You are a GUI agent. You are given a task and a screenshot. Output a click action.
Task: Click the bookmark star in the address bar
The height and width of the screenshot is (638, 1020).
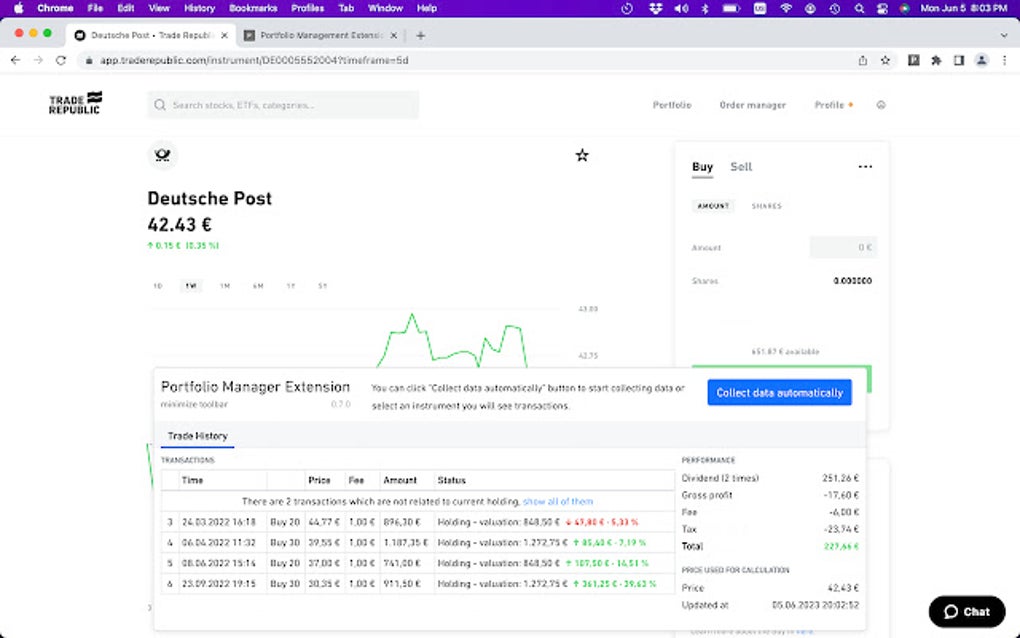tap(884, 60)
